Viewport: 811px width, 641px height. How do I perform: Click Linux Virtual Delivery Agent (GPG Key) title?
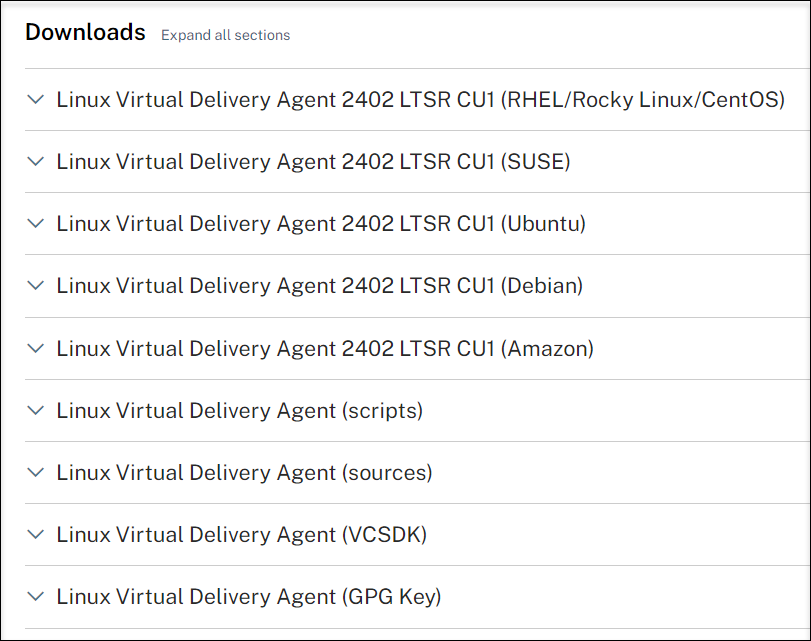(x=248, y=597)
